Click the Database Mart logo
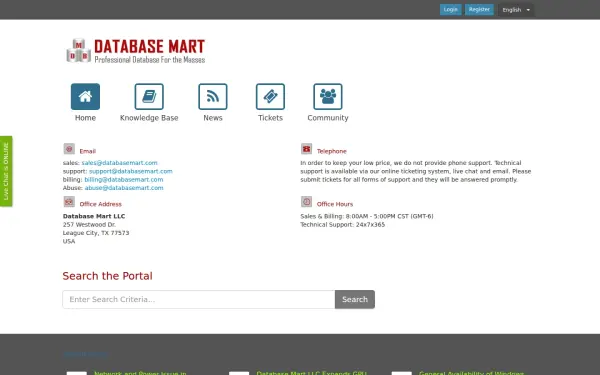Image resolution: width=600 pixels, height=375 pixels. 136,51
